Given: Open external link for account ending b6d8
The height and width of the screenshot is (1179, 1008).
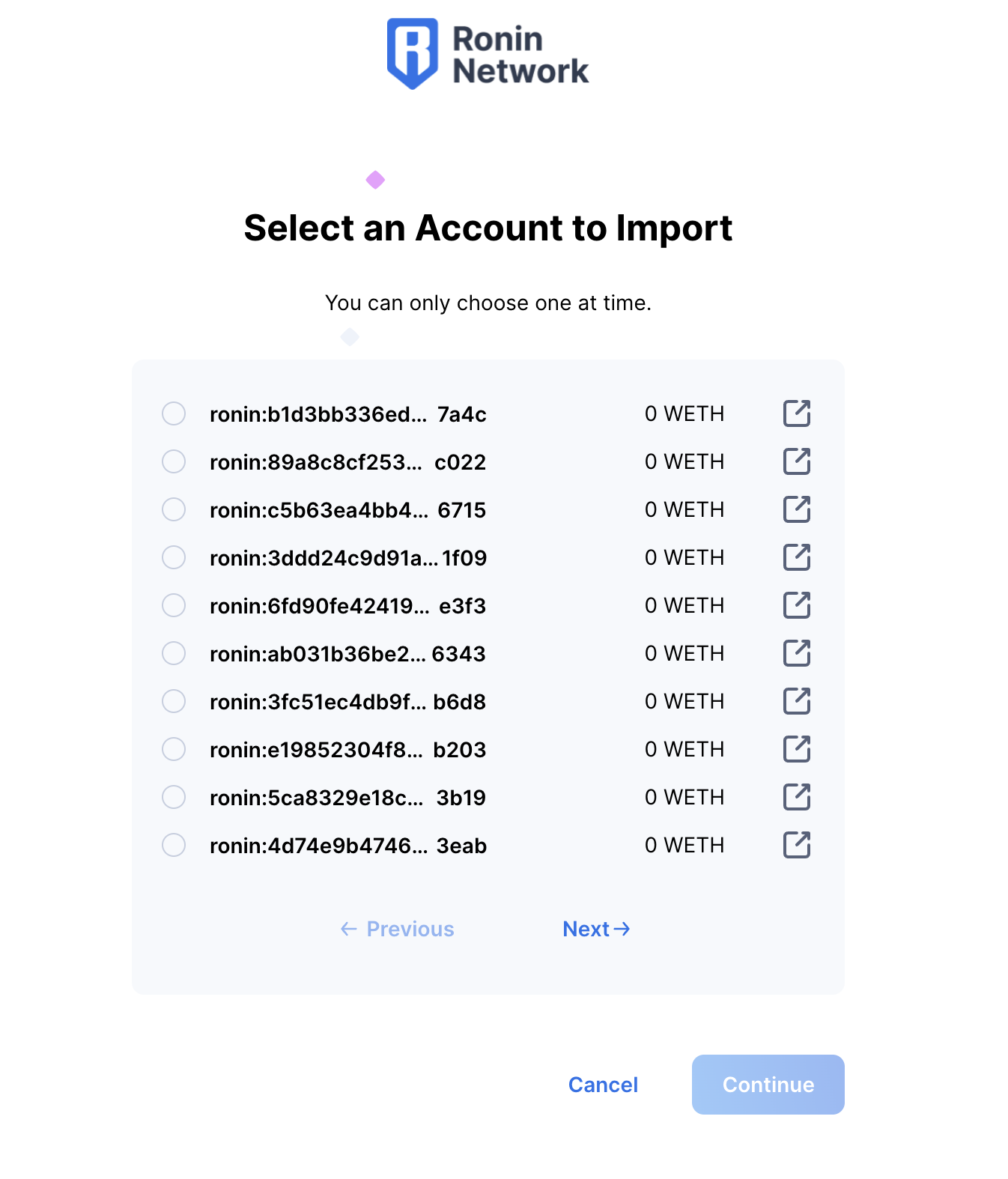Looking at the screenshot, I should (797, 701).
